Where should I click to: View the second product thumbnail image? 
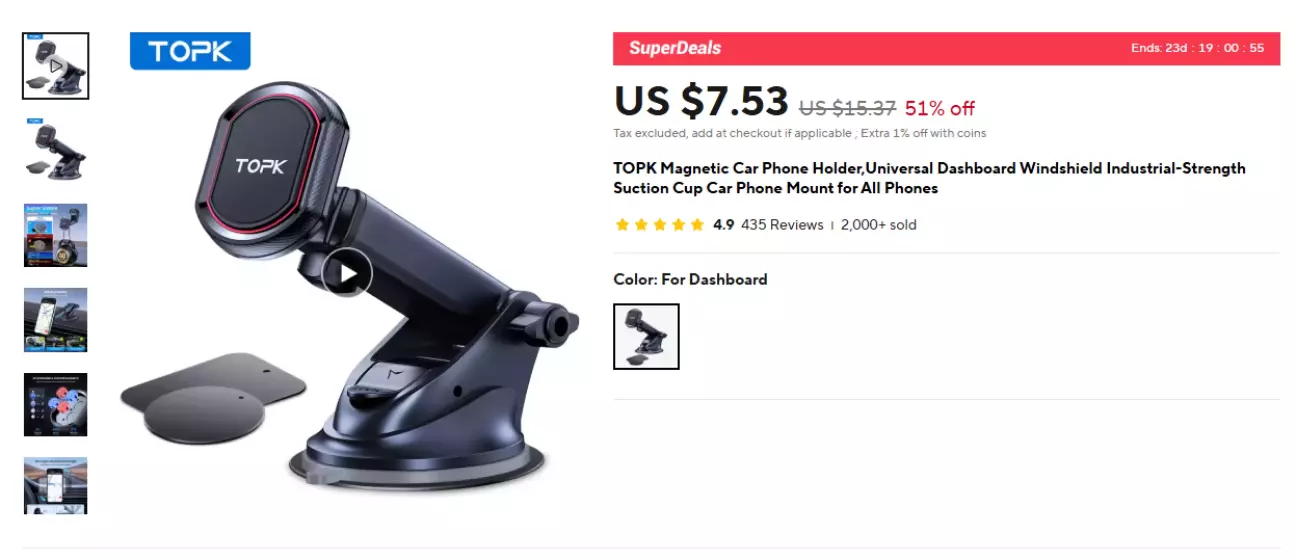[x=56, y=151]
